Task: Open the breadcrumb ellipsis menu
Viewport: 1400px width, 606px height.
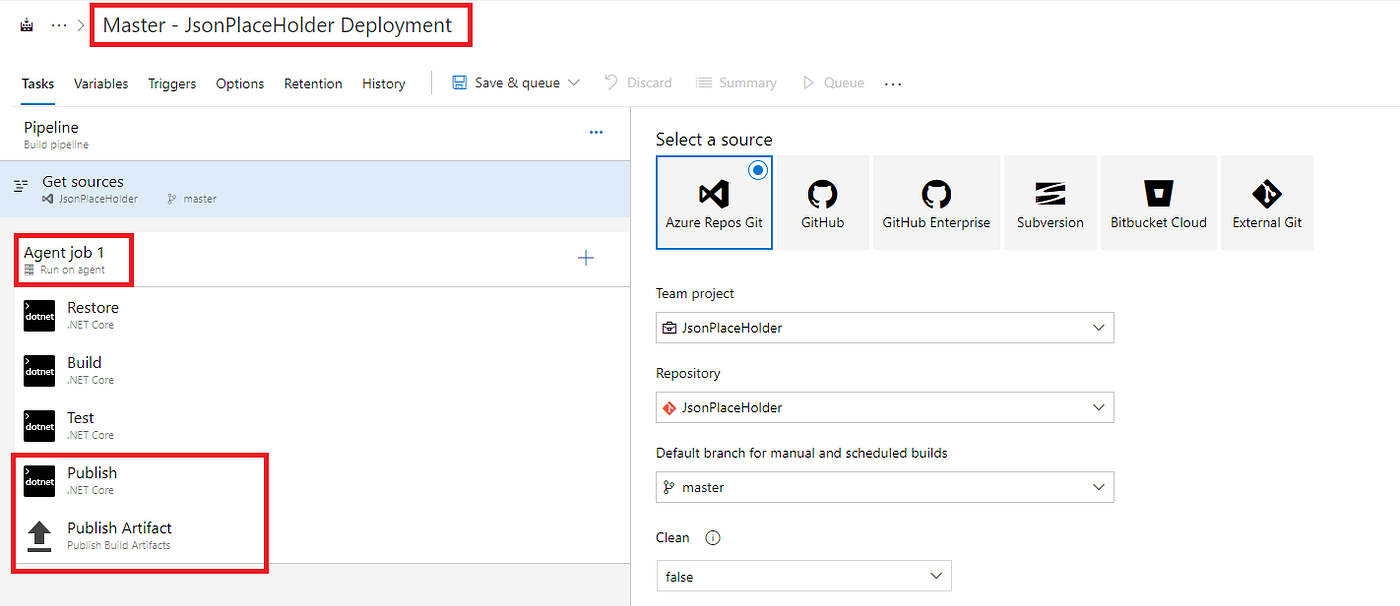Action: click(x=59, y=25)
